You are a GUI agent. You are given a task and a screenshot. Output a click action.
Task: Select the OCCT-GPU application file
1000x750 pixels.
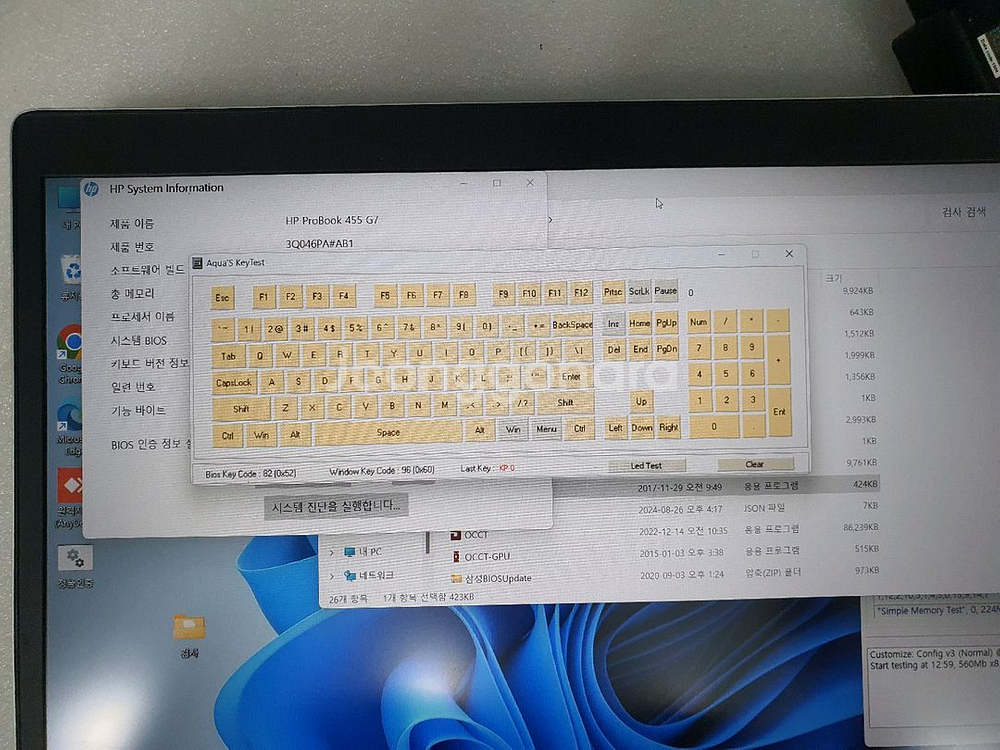[486, 557]
